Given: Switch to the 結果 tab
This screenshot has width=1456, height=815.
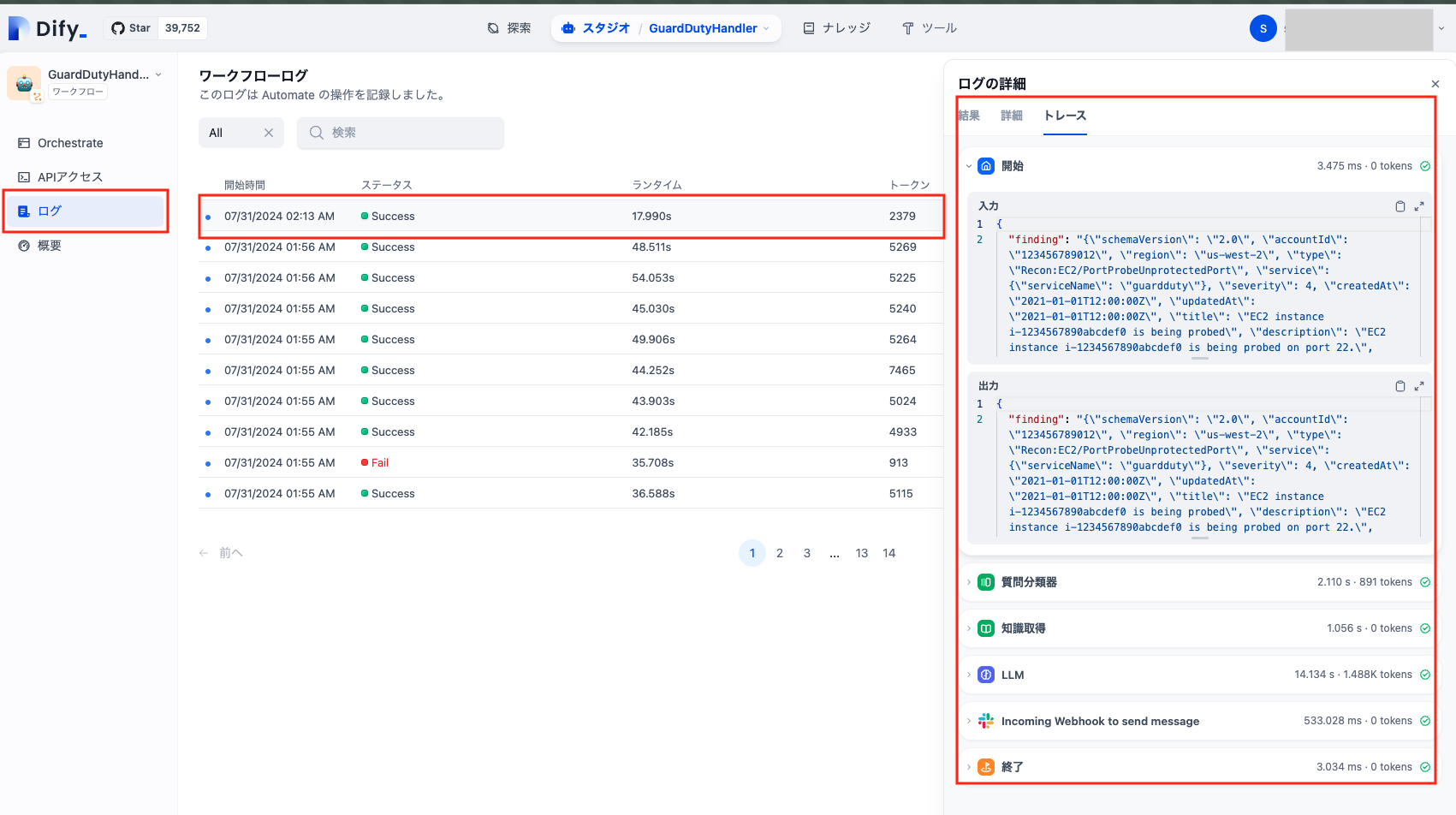Looking at the screenshot, I should click(969, 116).
